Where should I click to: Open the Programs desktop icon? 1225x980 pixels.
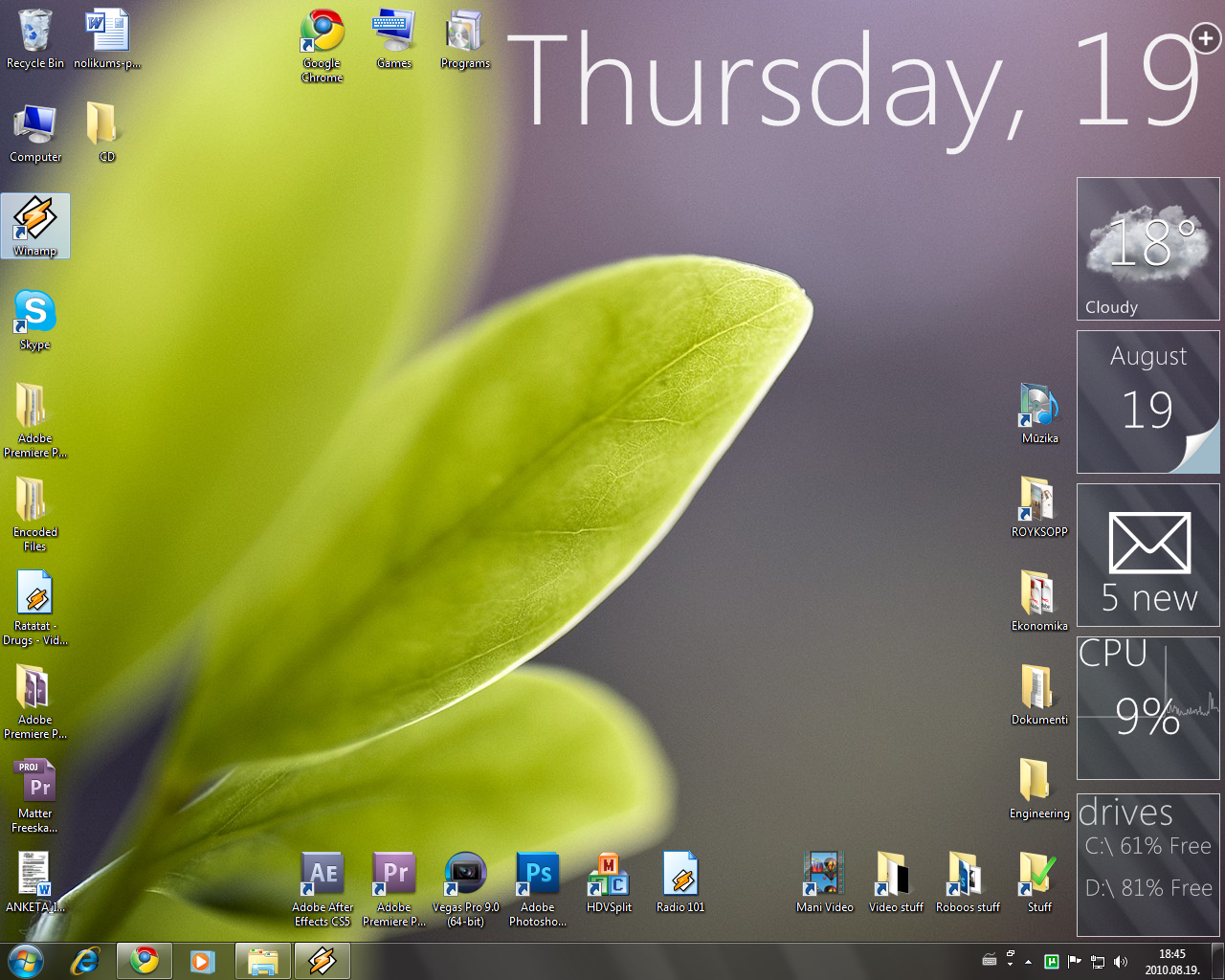pyautogui.click(x=465, y=39)
